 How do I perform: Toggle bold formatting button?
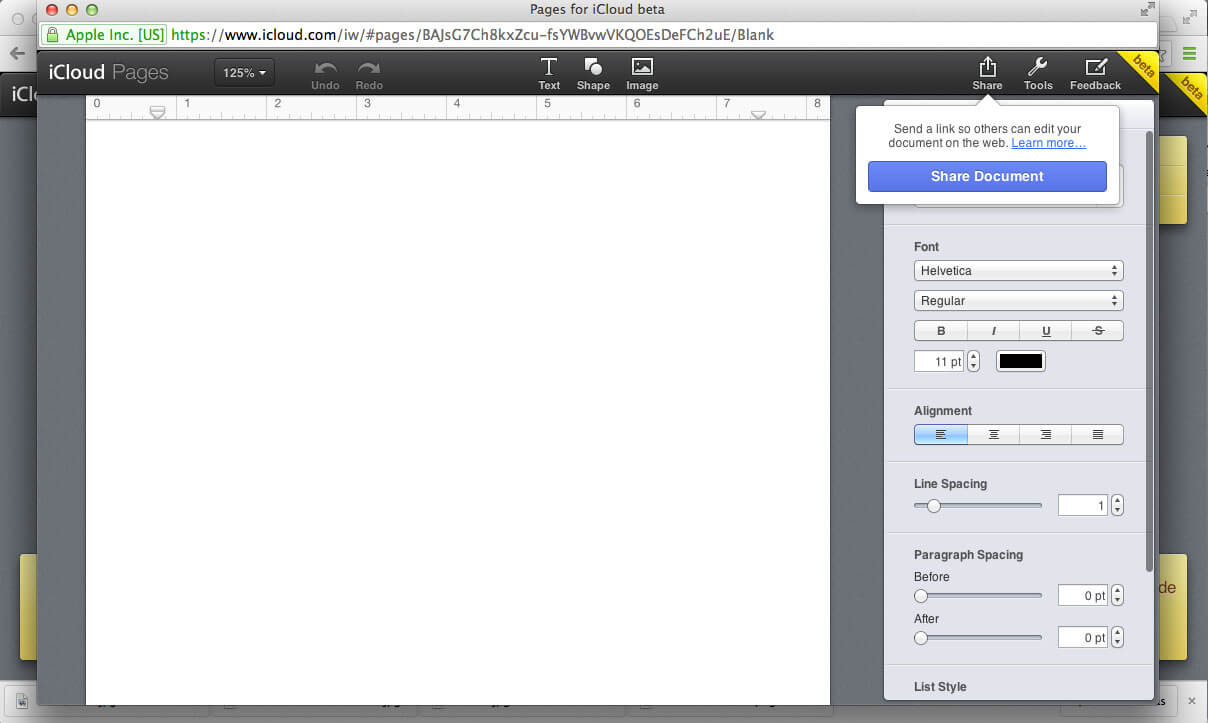coord(941,331)
